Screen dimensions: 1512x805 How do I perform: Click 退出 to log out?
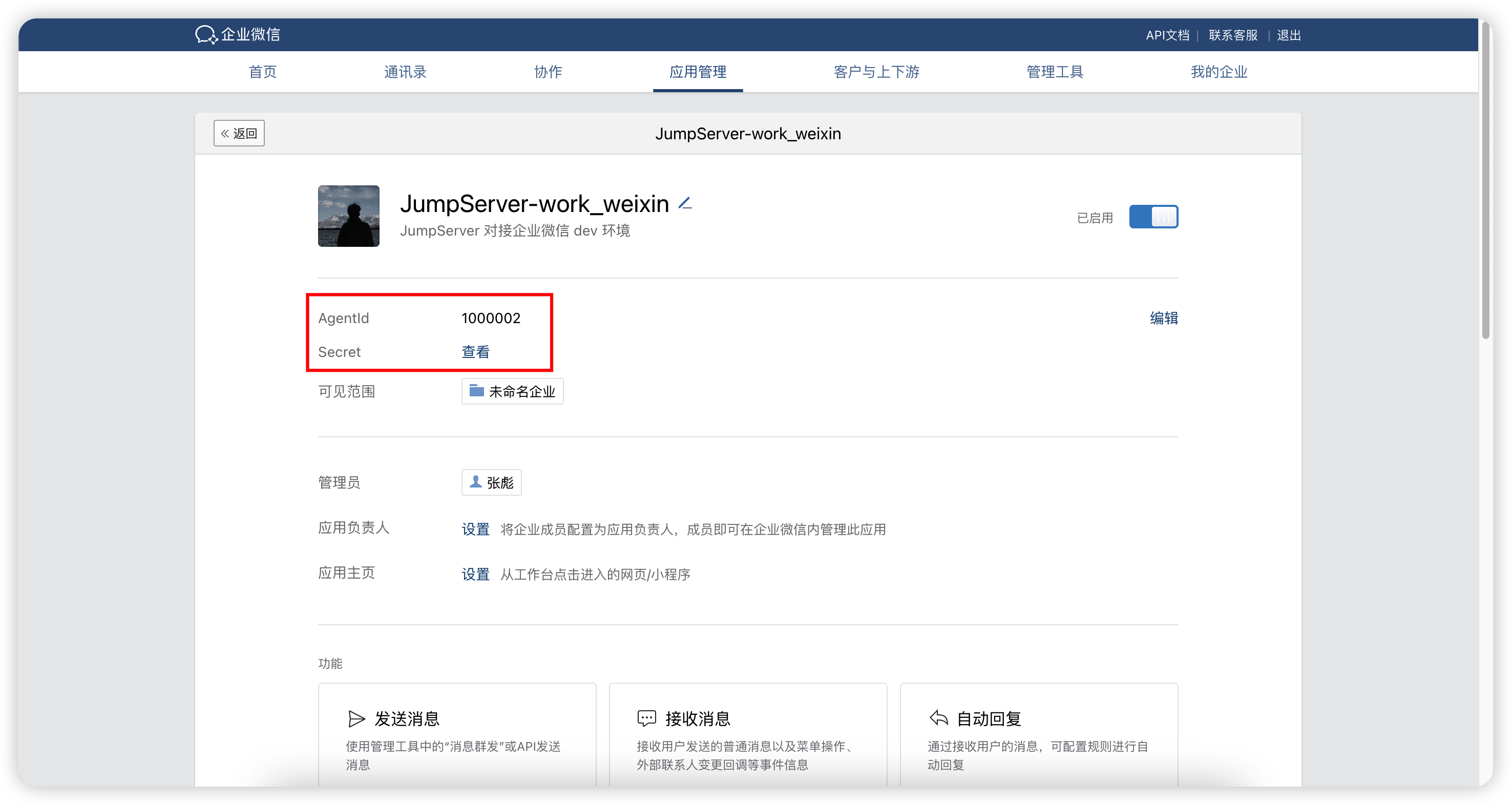click(1289, 35)
